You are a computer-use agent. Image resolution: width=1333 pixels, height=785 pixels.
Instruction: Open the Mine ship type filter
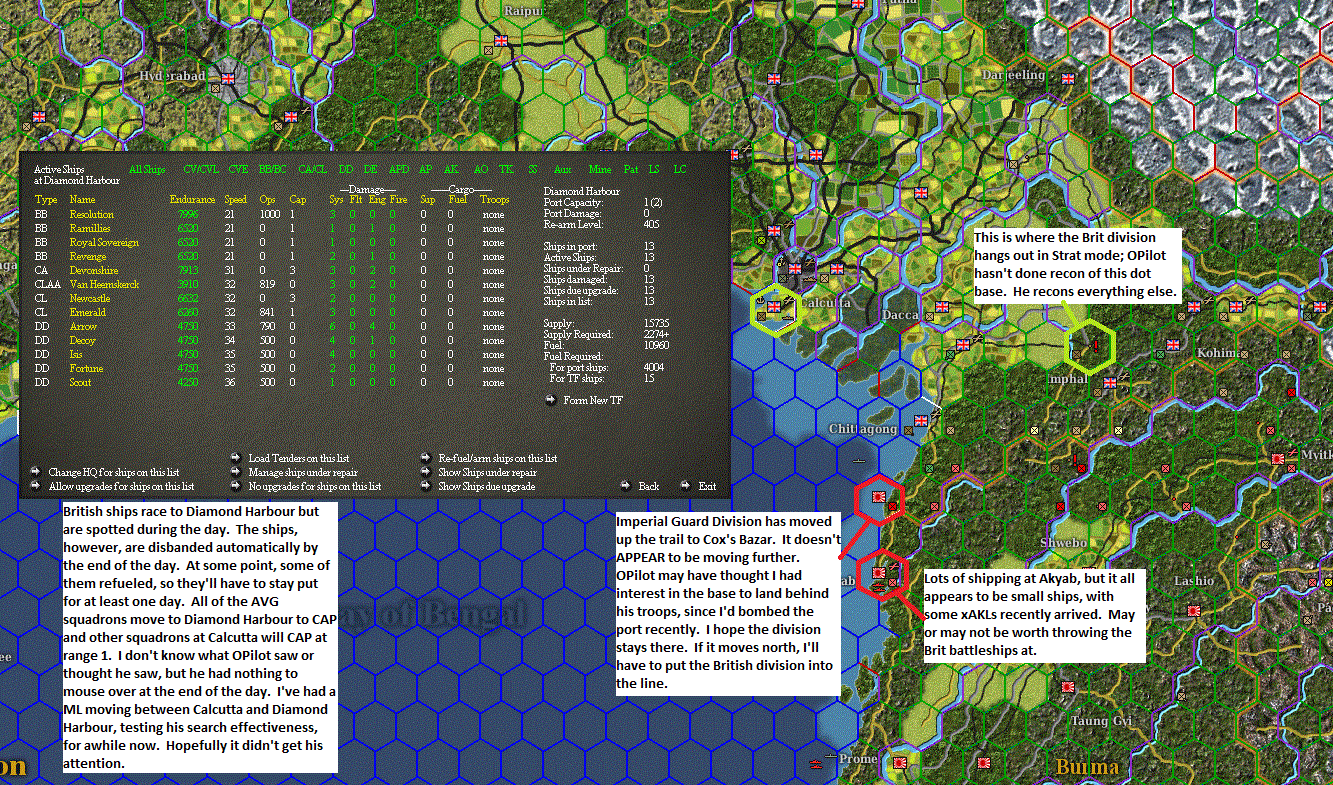(600, 170)
